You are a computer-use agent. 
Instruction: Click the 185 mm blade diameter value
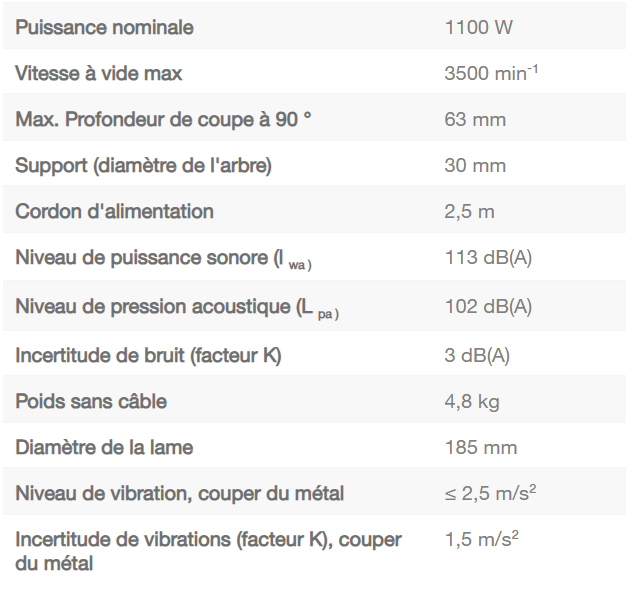click(480, 447)
